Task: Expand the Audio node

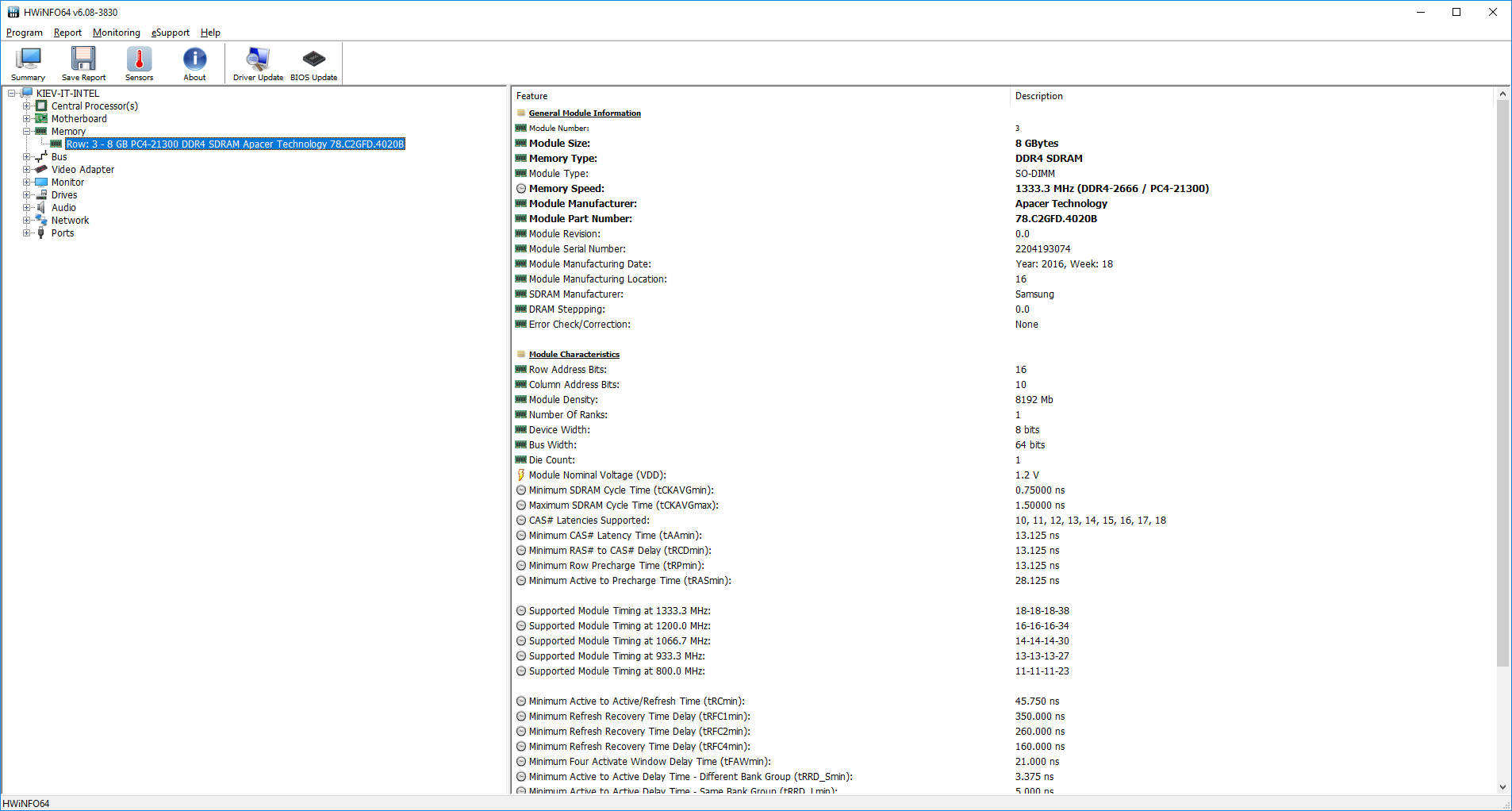Action: [x=26, y=207]
